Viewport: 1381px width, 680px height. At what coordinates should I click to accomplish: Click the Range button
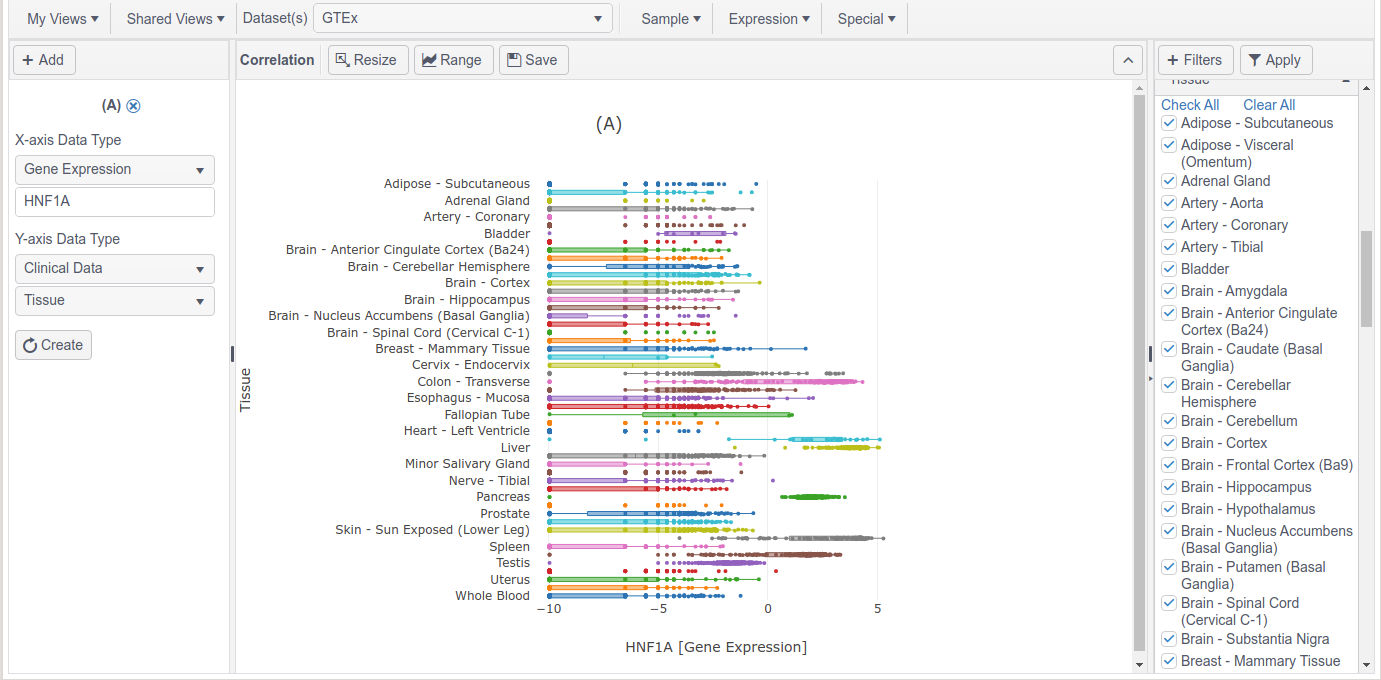[x=454, y=60]
